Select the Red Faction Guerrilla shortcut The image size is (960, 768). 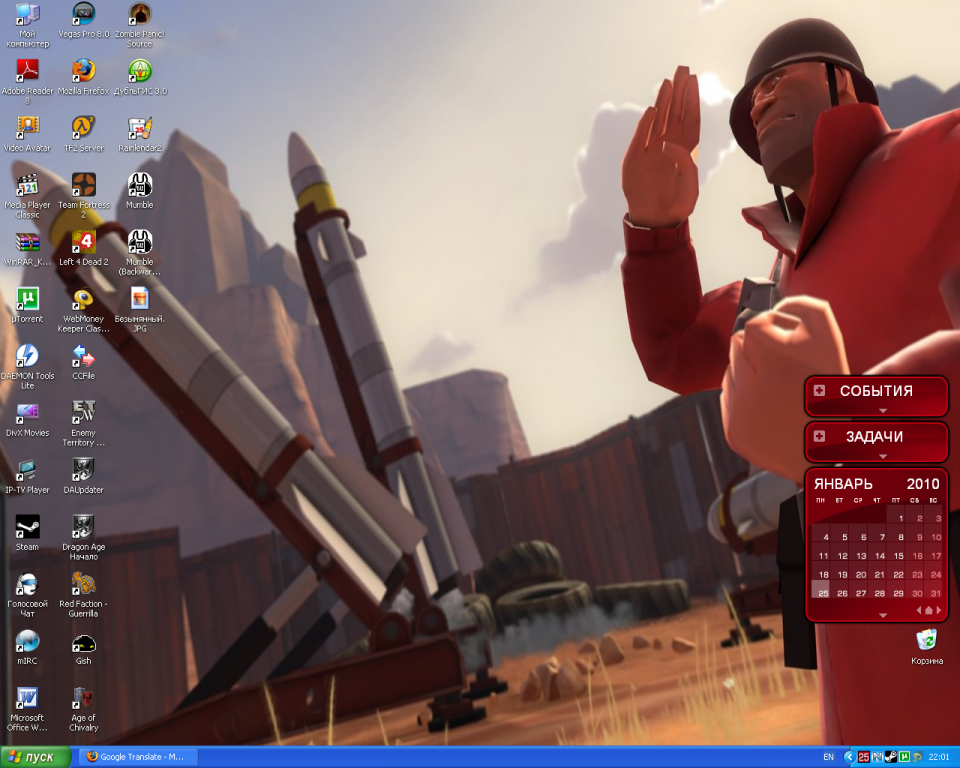tap(83, 594)
